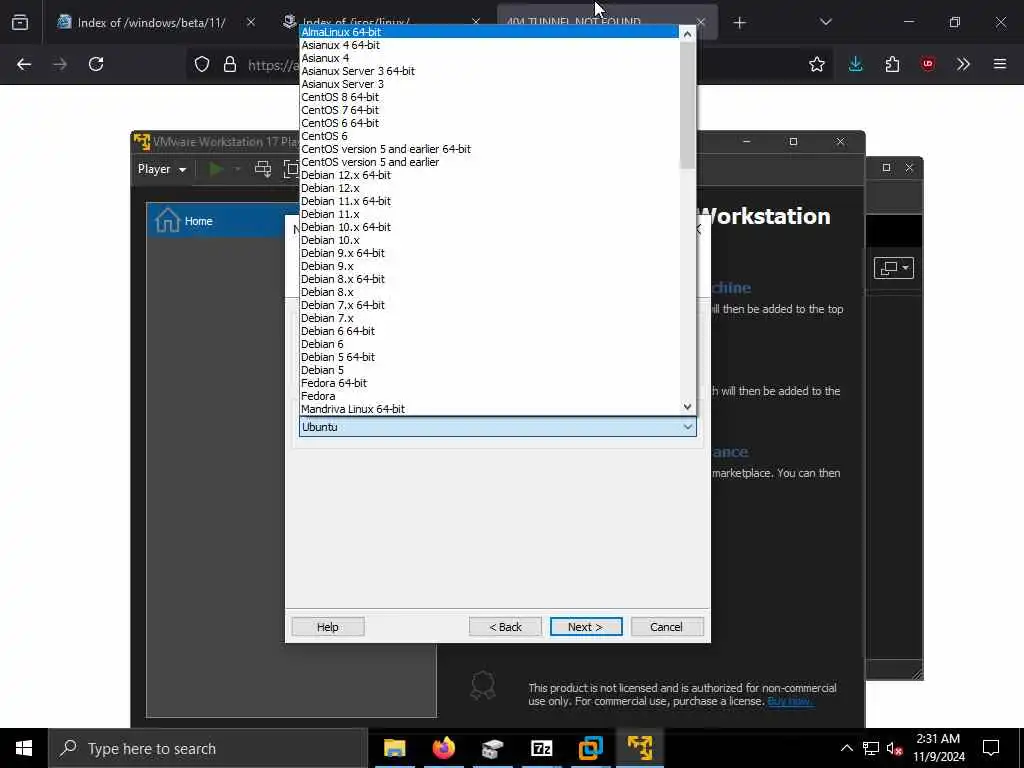Screen dimensions: 1024x768
Task: Choose CentOS 8 64-bit
Action: [x=489, y=97]
